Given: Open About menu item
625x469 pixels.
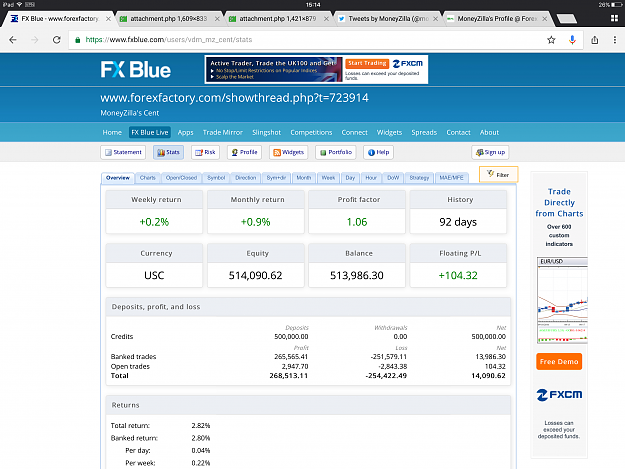Looking at the screenshot, I should [489, 132].
